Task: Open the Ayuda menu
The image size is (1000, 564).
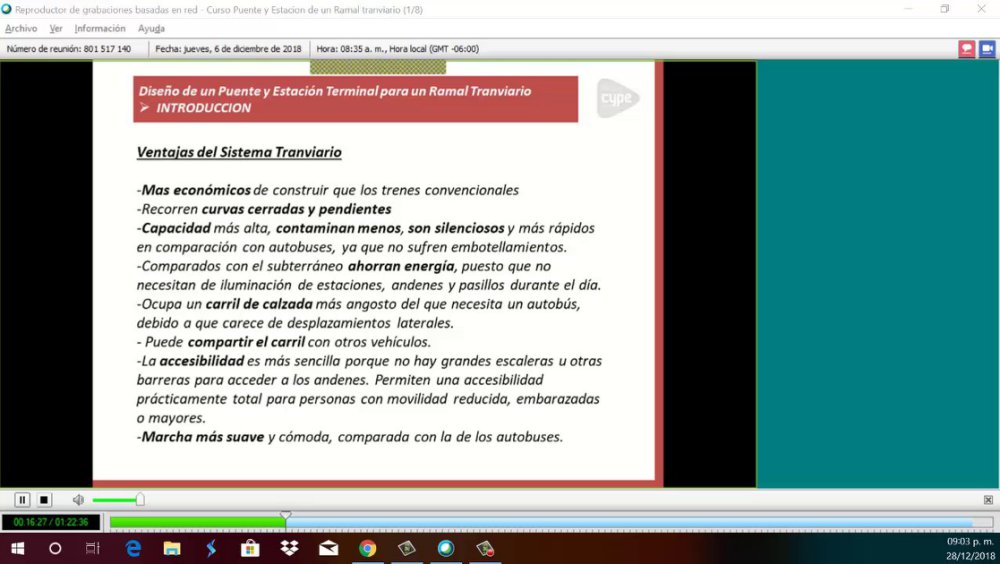Action: tap(151, 29)
